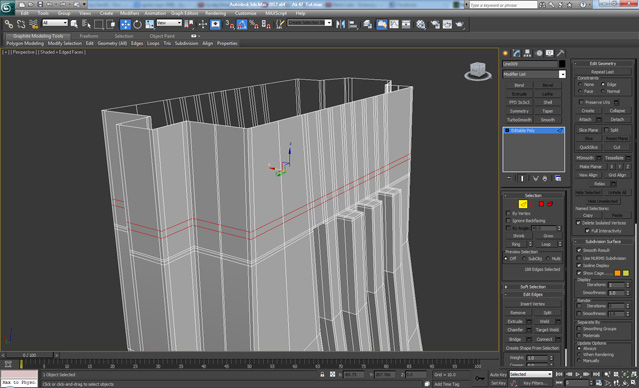Collapse the Edit Edges rollout
The image size is (639, 388).
coord(533,294)
